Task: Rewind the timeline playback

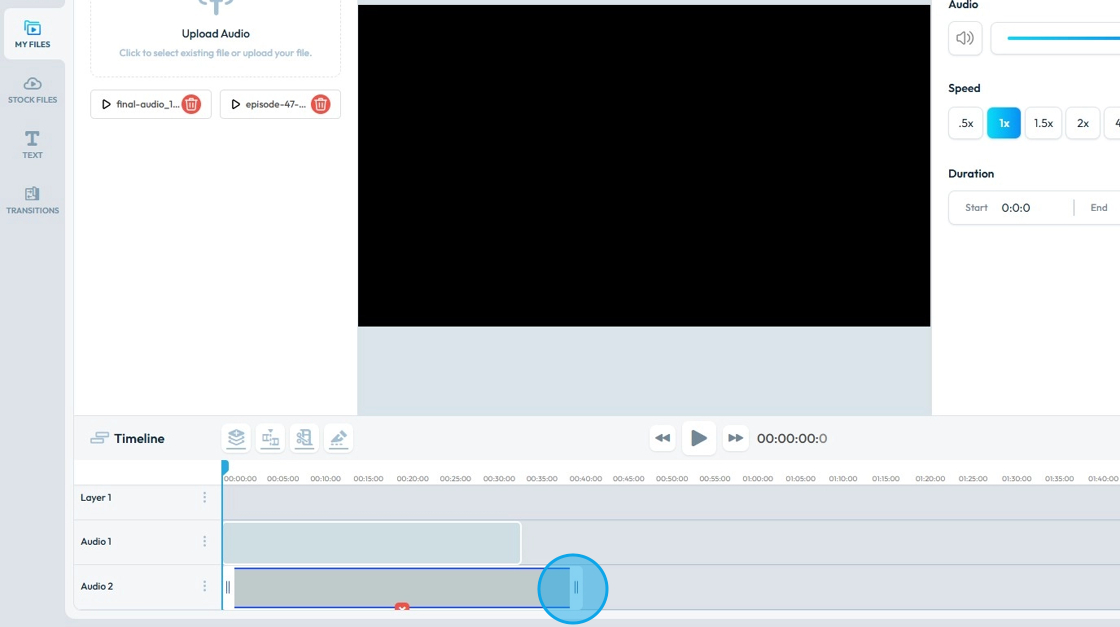Action: point(663,438)
